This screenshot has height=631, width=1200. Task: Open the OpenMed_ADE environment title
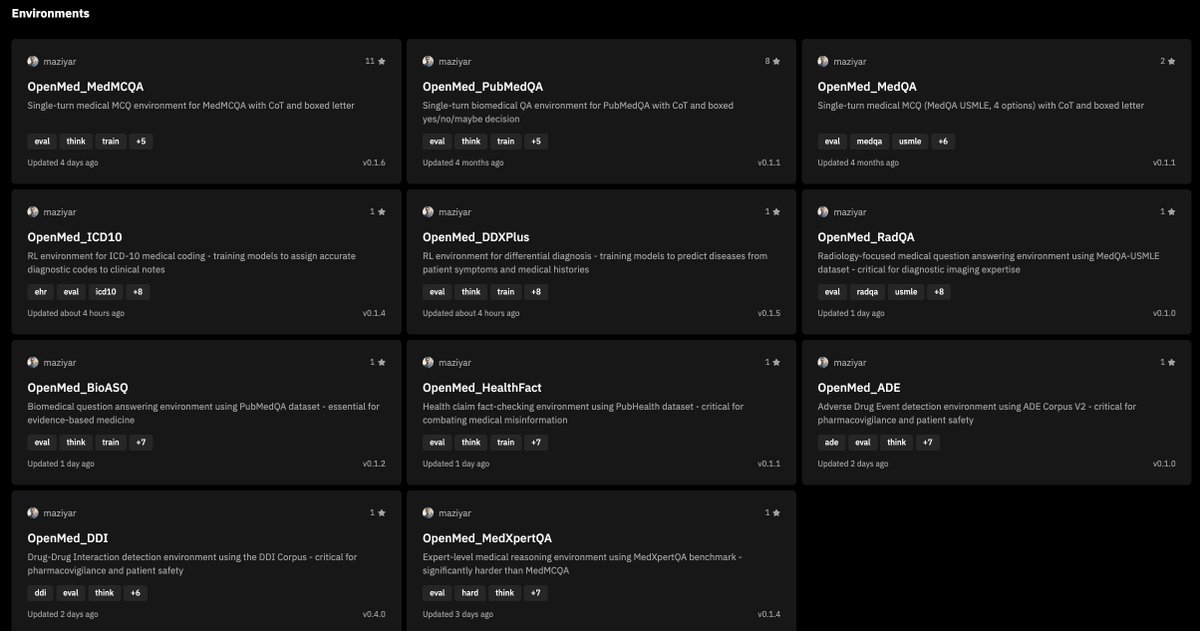coord(859,388)
